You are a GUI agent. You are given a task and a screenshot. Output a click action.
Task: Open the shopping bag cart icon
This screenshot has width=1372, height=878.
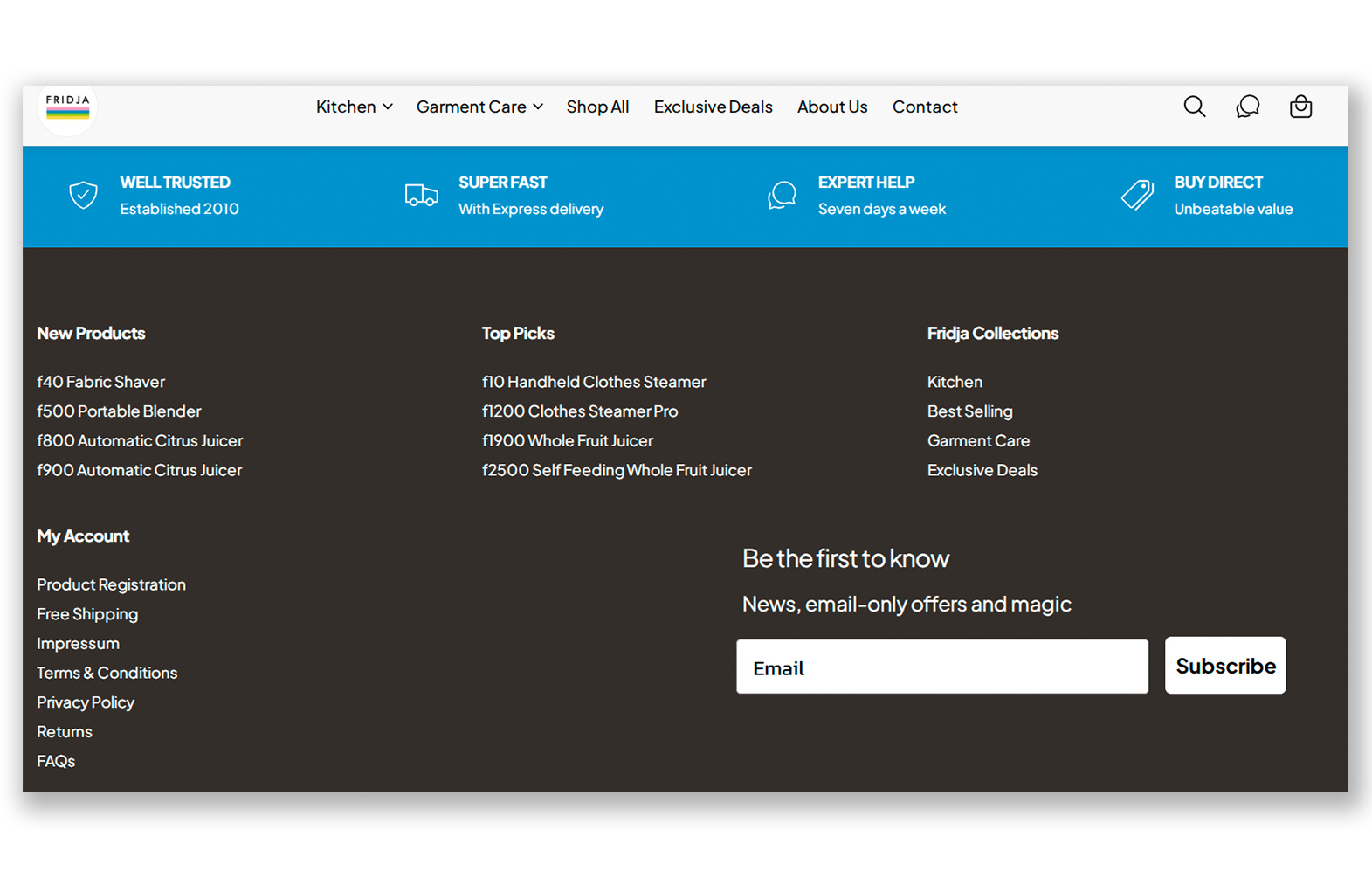(x=1300, y=107)
